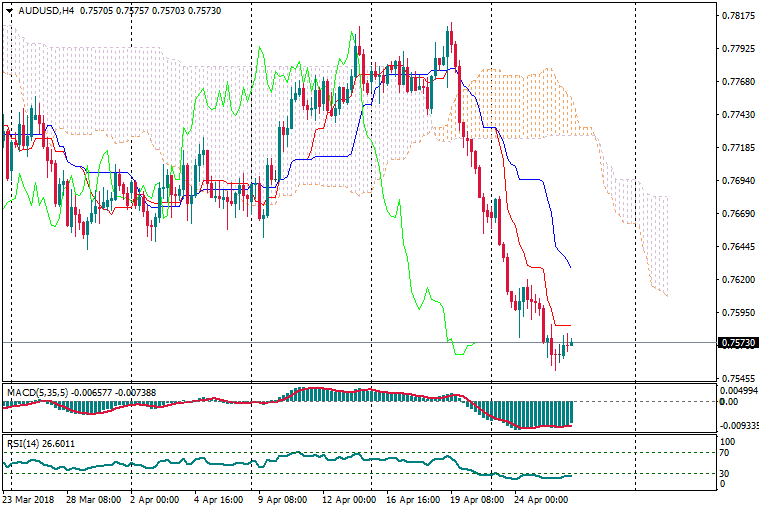This screenshot has height=511, width=759.
Task: Click the current price label 0.75730
Action: click(737, 343)
